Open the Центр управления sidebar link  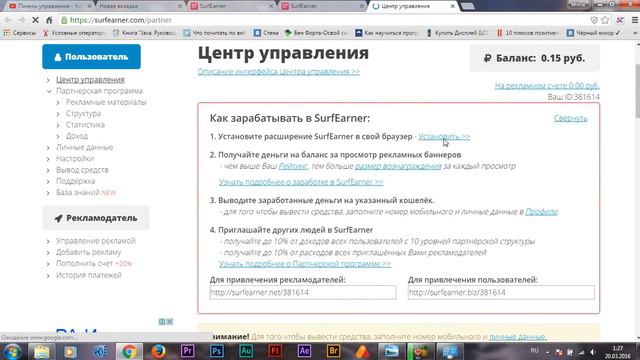(x=90, y=80)
